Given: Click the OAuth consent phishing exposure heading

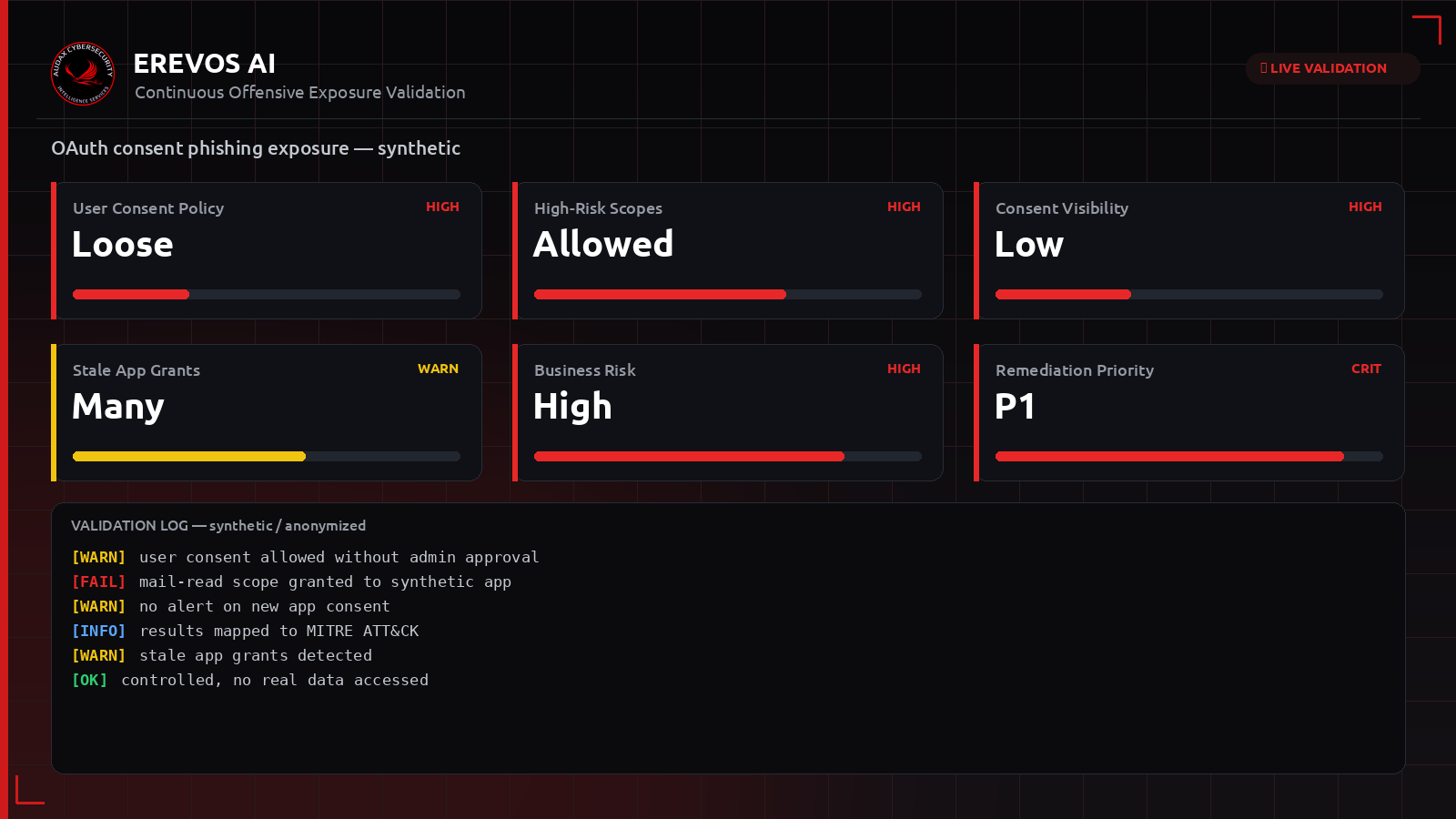Looking at the screenshot, I should (256, 148).
